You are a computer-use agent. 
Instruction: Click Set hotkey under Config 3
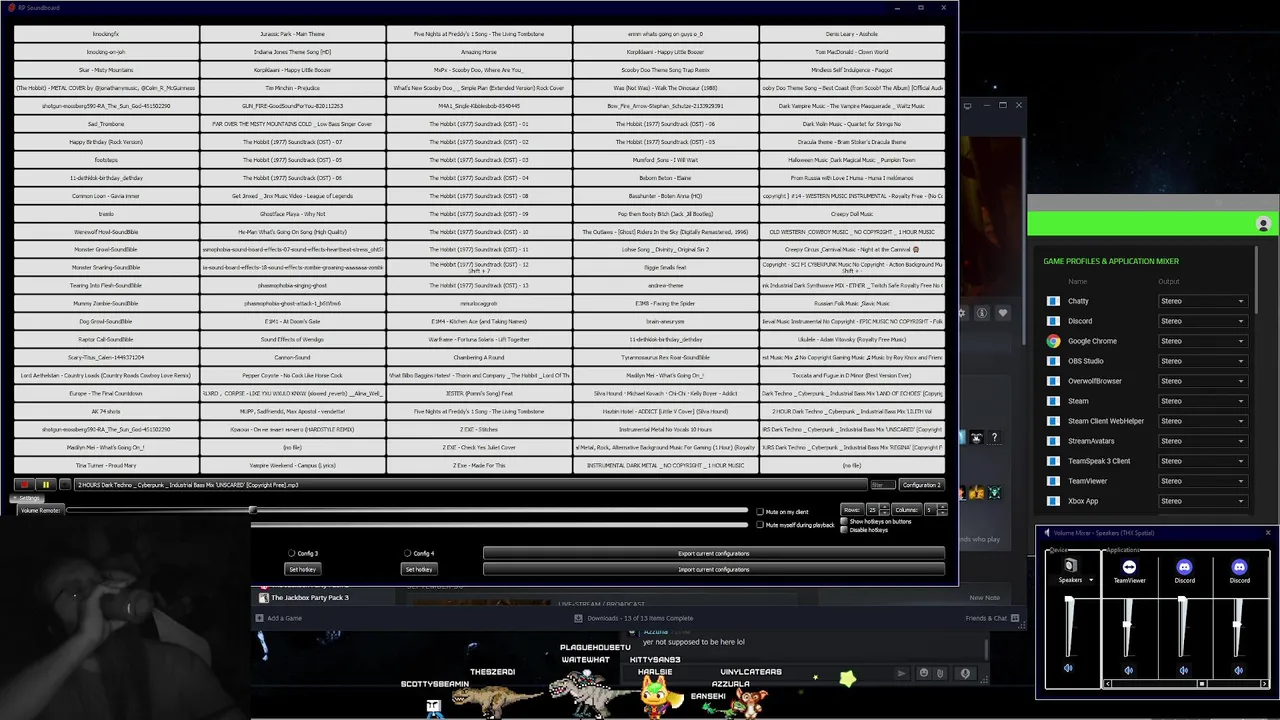click(x=302, y=569)
